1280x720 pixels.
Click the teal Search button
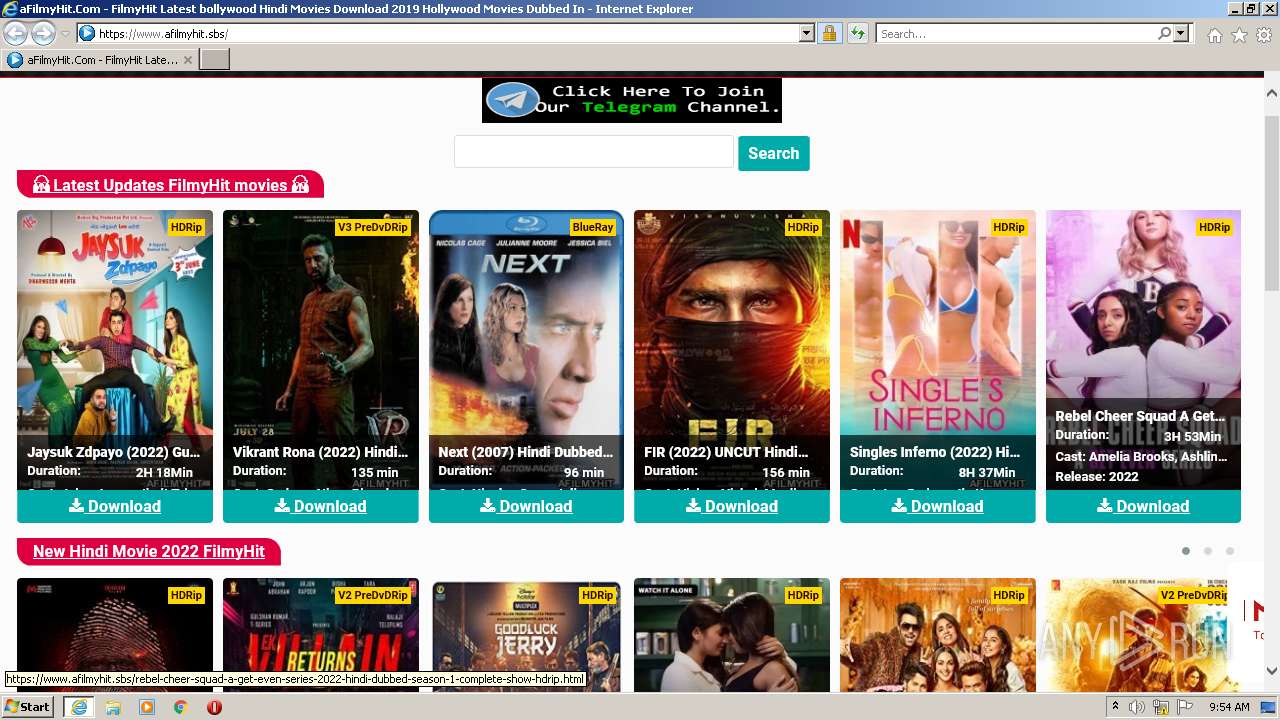(774, 153)
